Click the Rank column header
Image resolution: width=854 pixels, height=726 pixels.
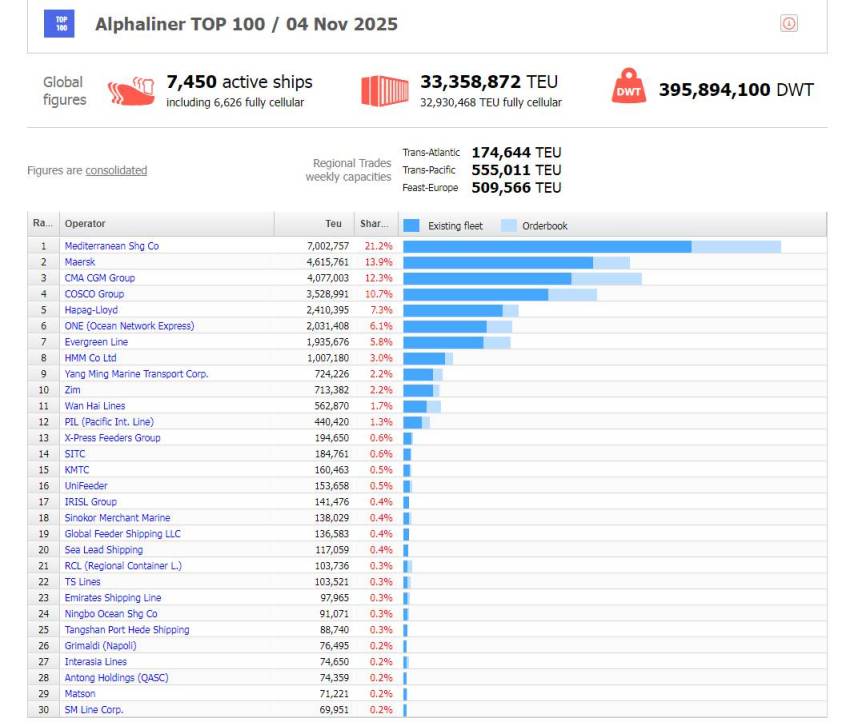(42, 224)
